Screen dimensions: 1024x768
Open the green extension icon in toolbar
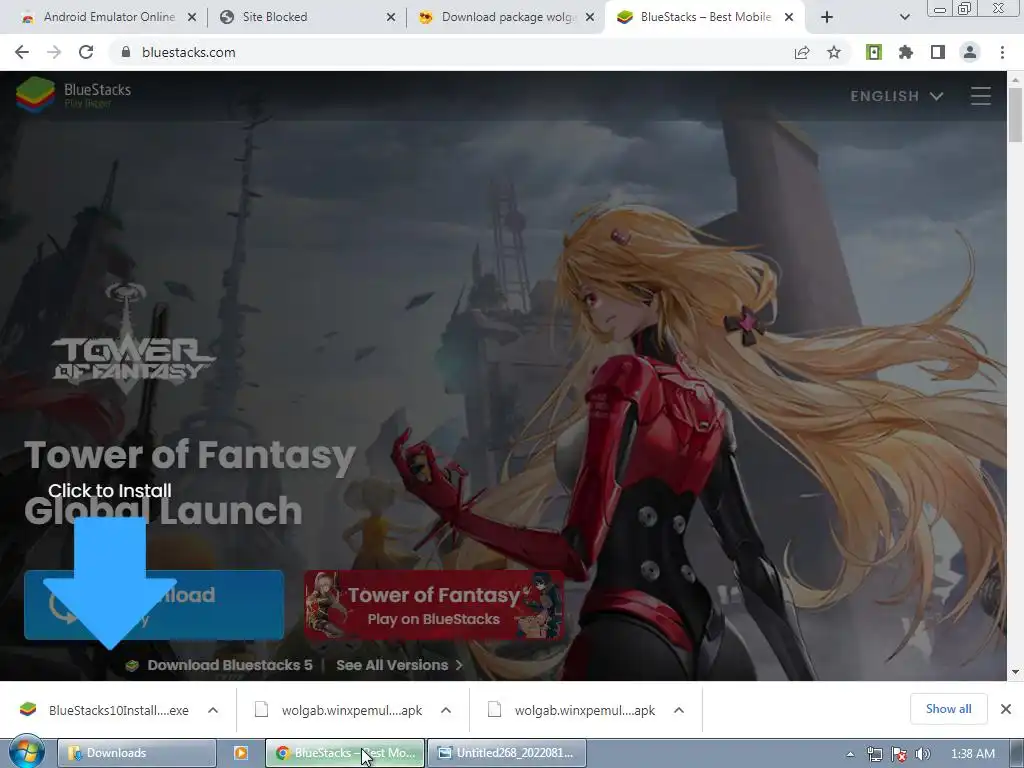pyautogui.click(x=874, y=52)
